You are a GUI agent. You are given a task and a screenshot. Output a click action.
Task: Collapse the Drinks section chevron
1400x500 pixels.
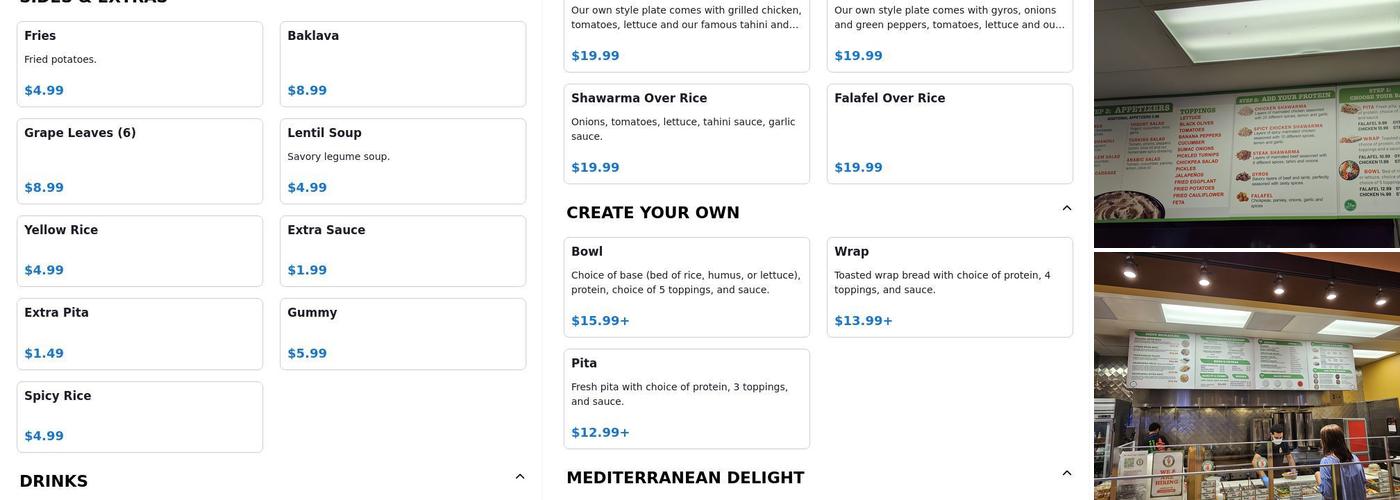tap(519, 477)
